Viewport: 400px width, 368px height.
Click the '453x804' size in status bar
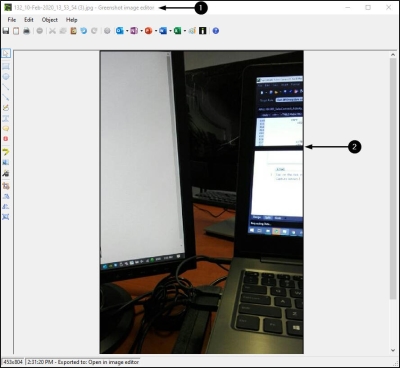[13, 362]
